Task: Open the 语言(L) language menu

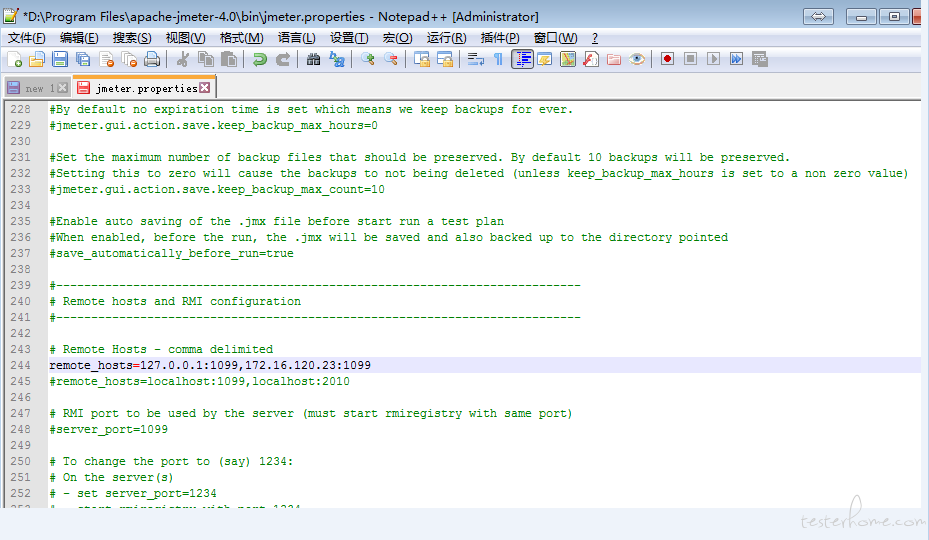Action: pyautogui.click(x=296, y=38)
